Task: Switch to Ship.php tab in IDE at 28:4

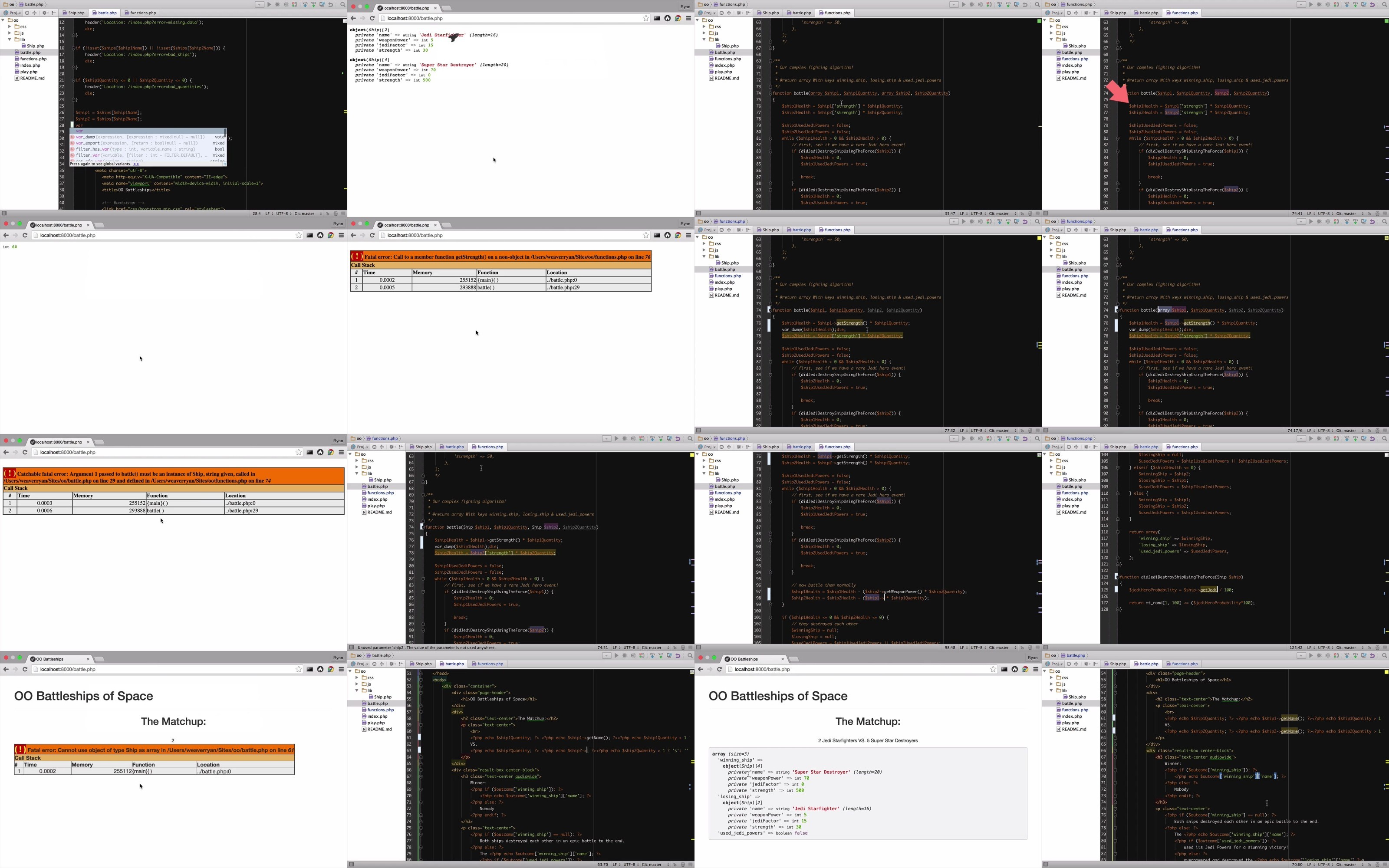Action: (73, 13)
